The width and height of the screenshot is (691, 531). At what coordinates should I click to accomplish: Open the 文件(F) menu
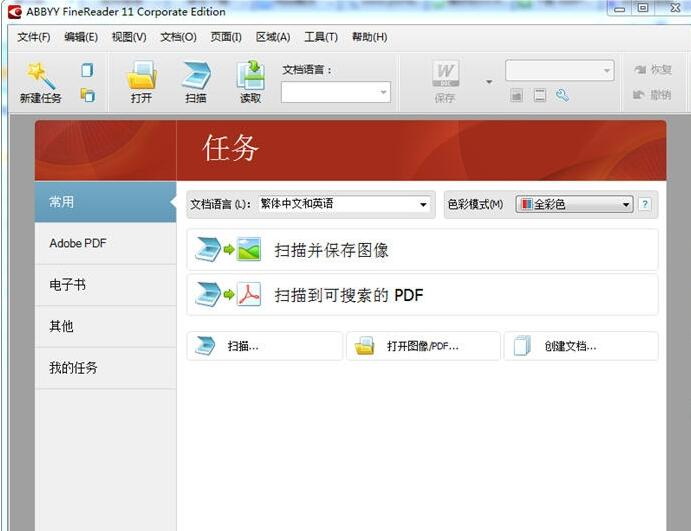pos(33,37)
